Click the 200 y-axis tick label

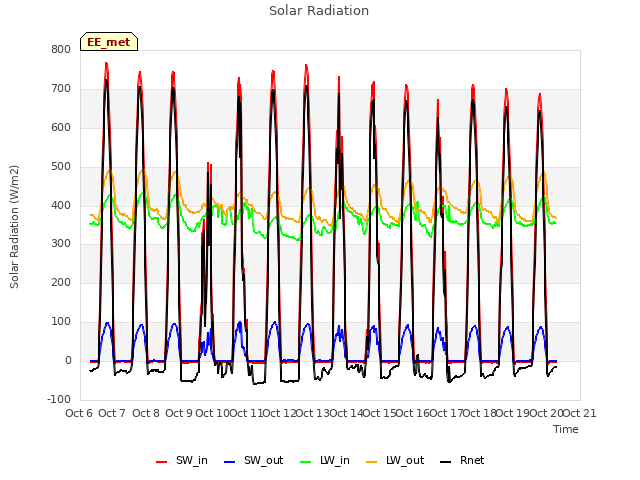[x=61, y=283]
